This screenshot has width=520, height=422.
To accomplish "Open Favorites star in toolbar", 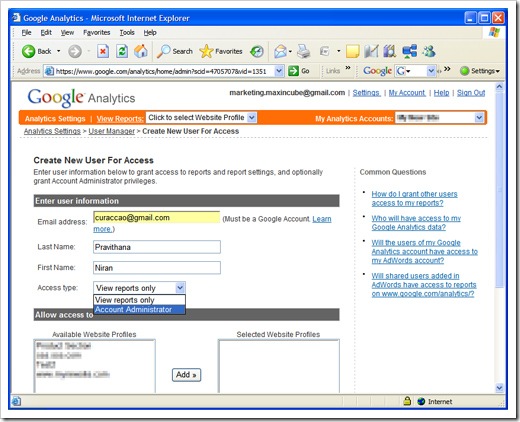I will (221, 51).
